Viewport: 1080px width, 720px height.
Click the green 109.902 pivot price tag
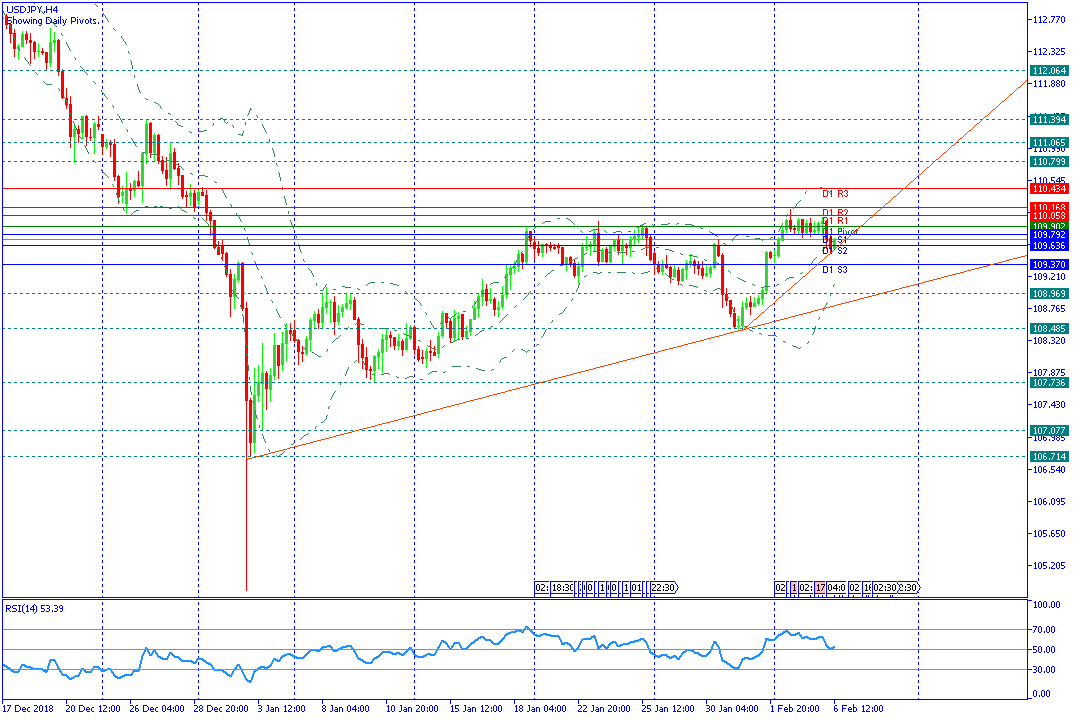click(x=1049, y=227)
